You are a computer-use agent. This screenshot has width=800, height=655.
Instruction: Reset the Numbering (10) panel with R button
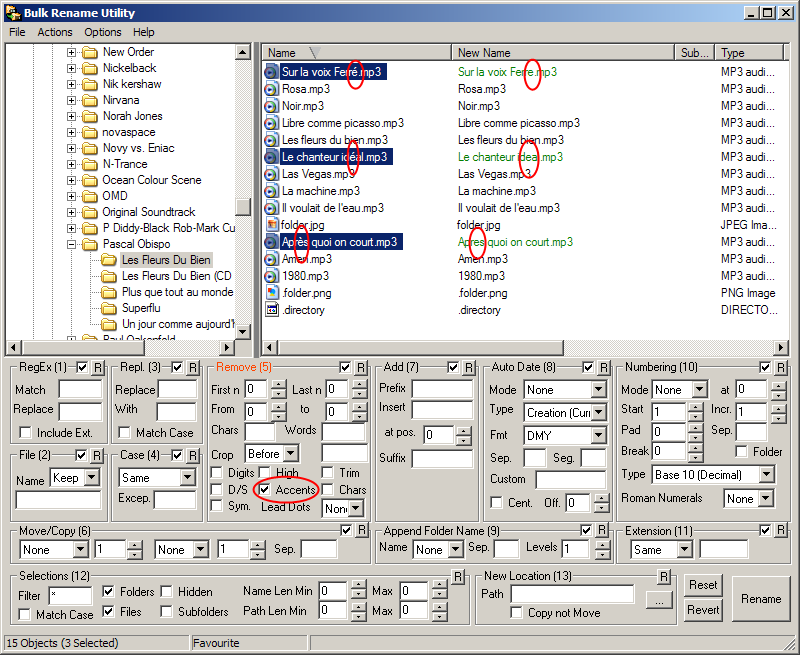click(x=781, y=367)
